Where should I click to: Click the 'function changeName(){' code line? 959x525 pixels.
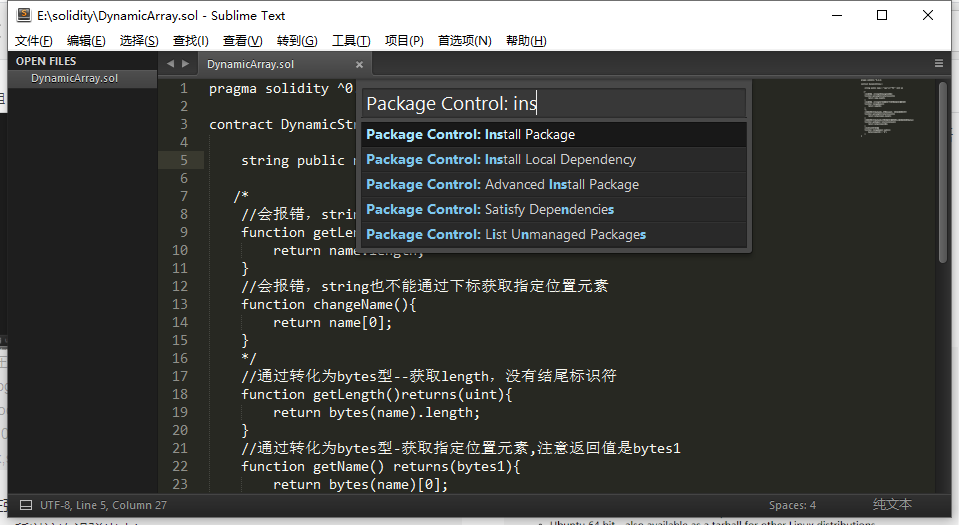click(328, 305)
